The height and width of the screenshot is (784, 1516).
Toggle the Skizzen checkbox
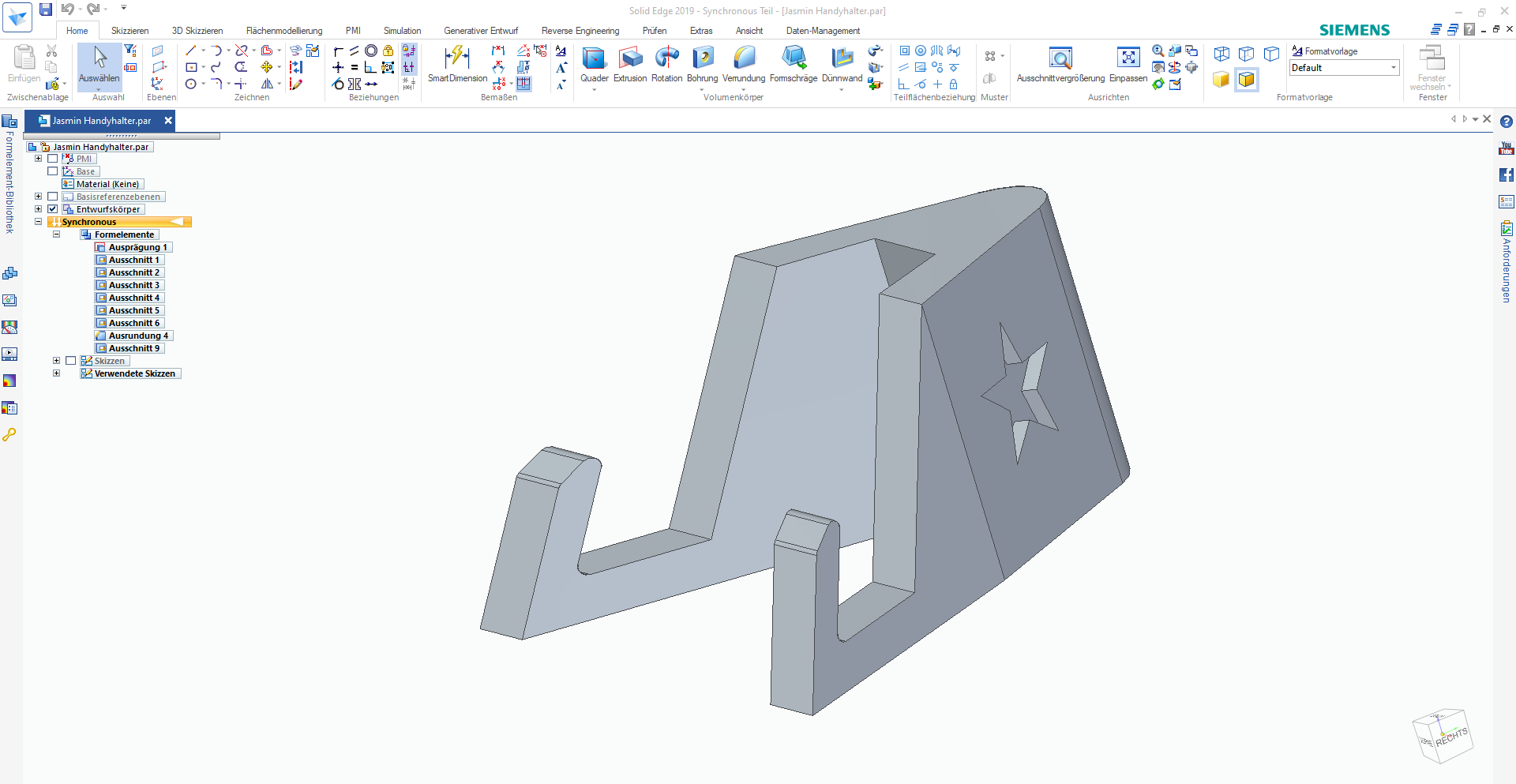tap(71, 361)
